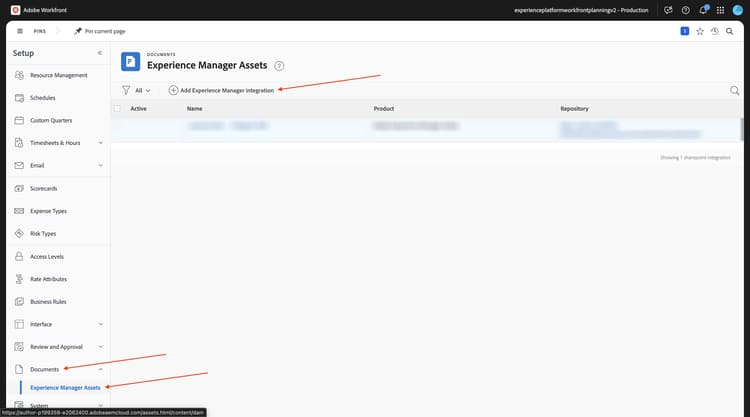Open the main hamburger menu
This screenshot has width=750, height=417.
pyautogui.click(x=20, y=31)
